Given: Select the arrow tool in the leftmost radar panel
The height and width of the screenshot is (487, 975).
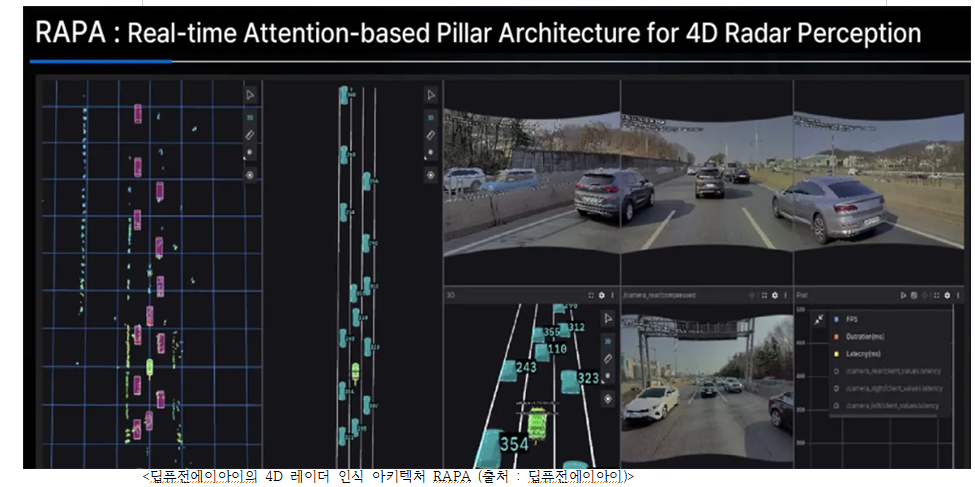Looking at the screenshot, I should [250, 95].
